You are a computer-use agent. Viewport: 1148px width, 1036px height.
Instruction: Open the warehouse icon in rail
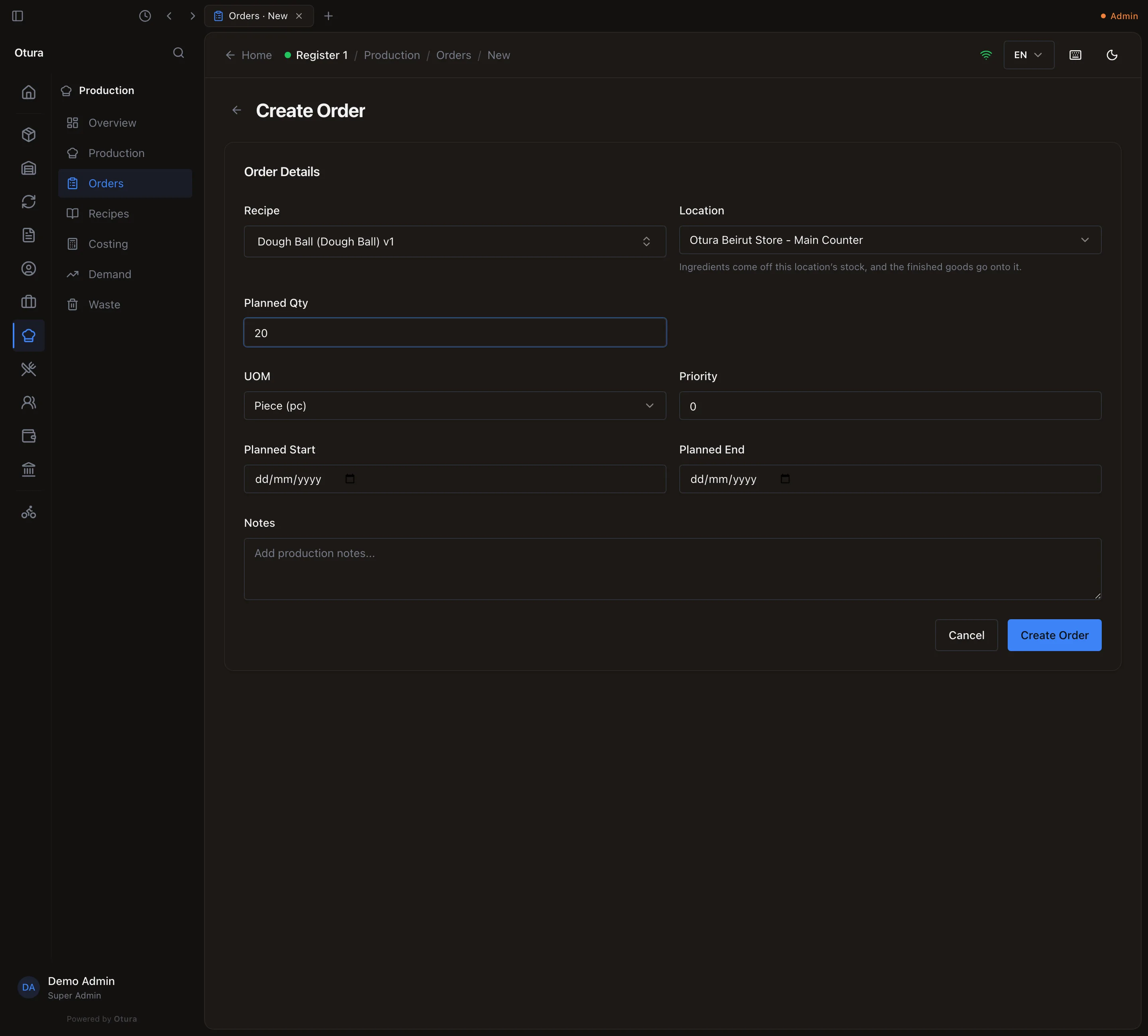click(x=28, y=169)
